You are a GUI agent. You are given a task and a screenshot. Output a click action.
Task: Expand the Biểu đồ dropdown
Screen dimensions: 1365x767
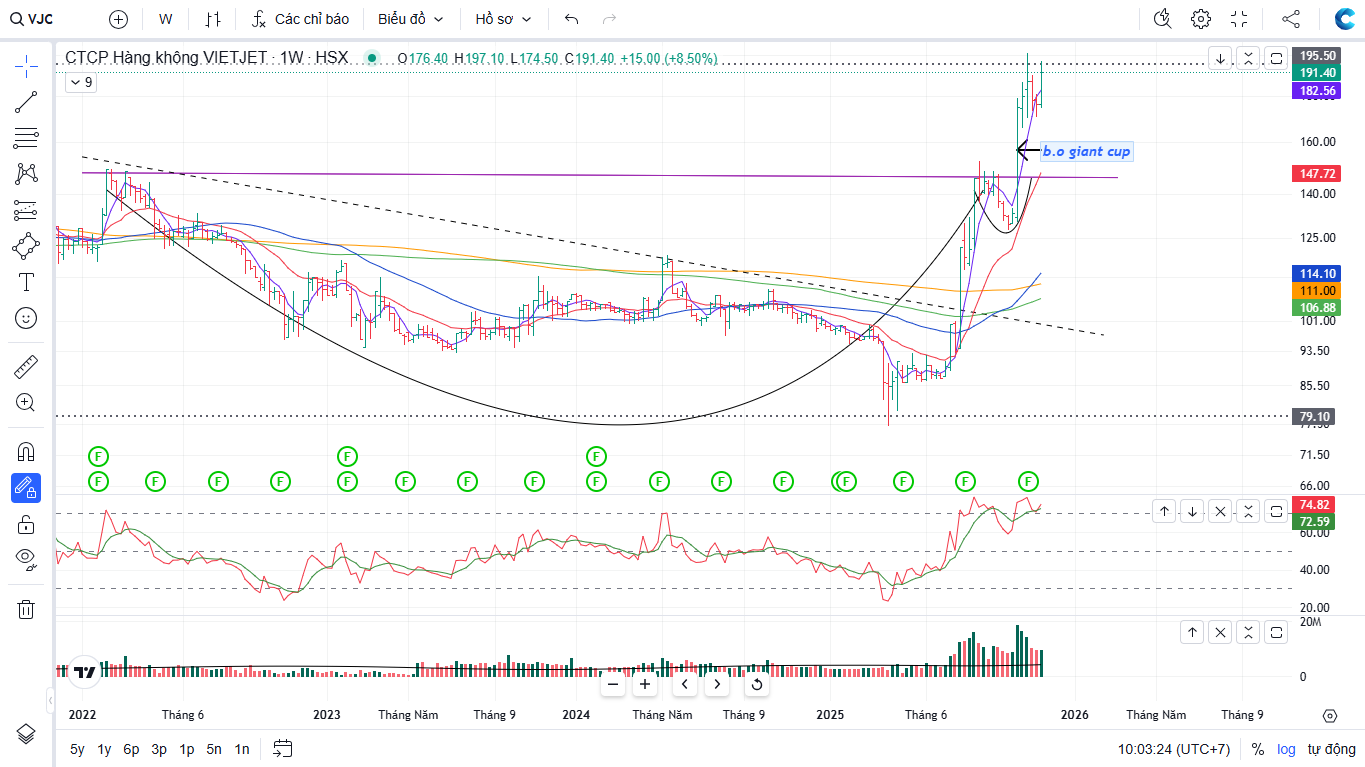click(410, 19)
